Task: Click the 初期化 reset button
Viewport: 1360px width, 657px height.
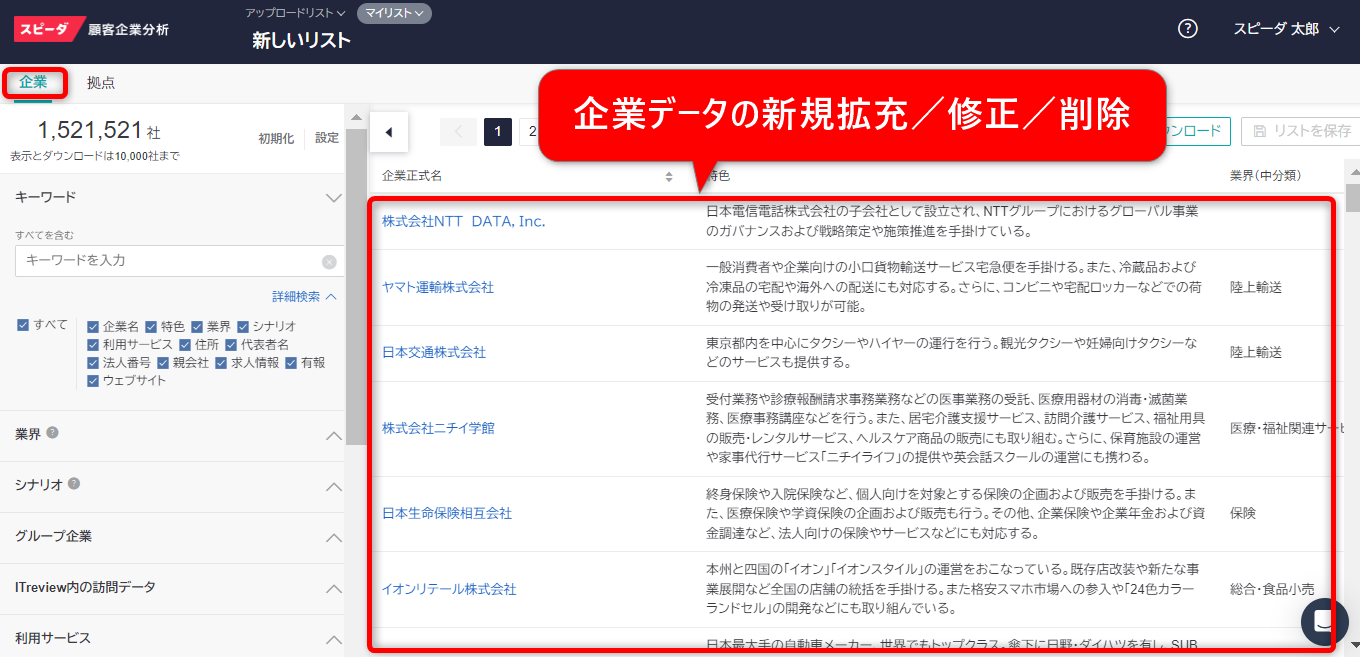Action: click(276, 138)
